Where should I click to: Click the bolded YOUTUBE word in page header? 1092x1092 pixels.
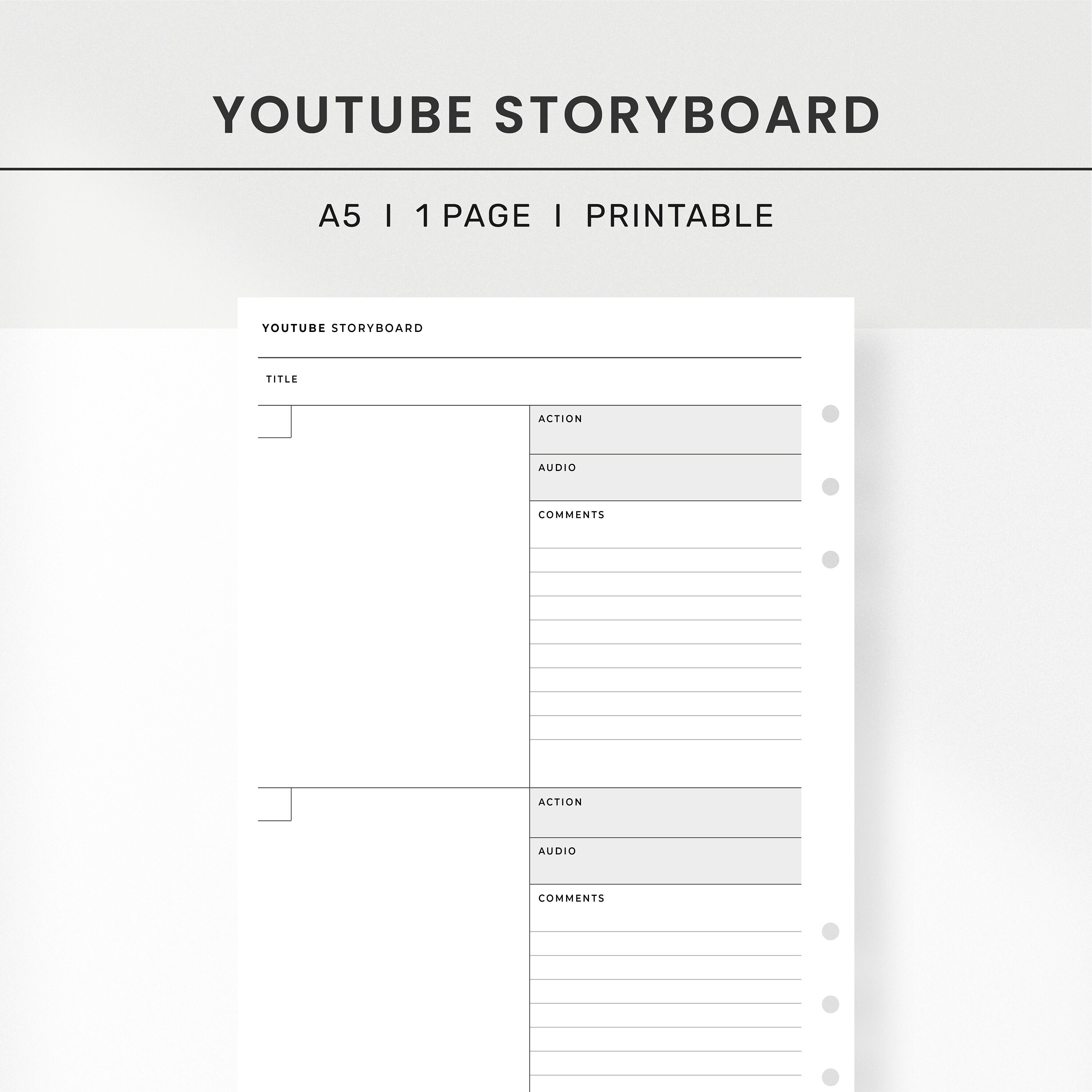294,328
